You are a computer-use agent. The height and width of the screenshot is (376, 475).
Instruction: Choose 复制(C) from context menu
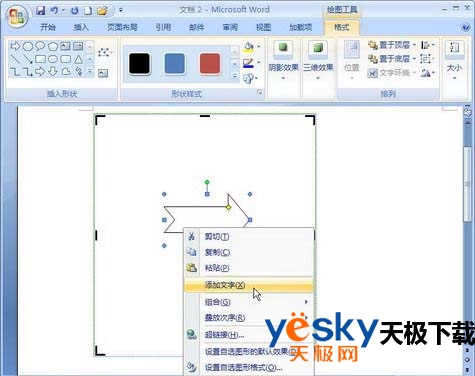[249, 252]
